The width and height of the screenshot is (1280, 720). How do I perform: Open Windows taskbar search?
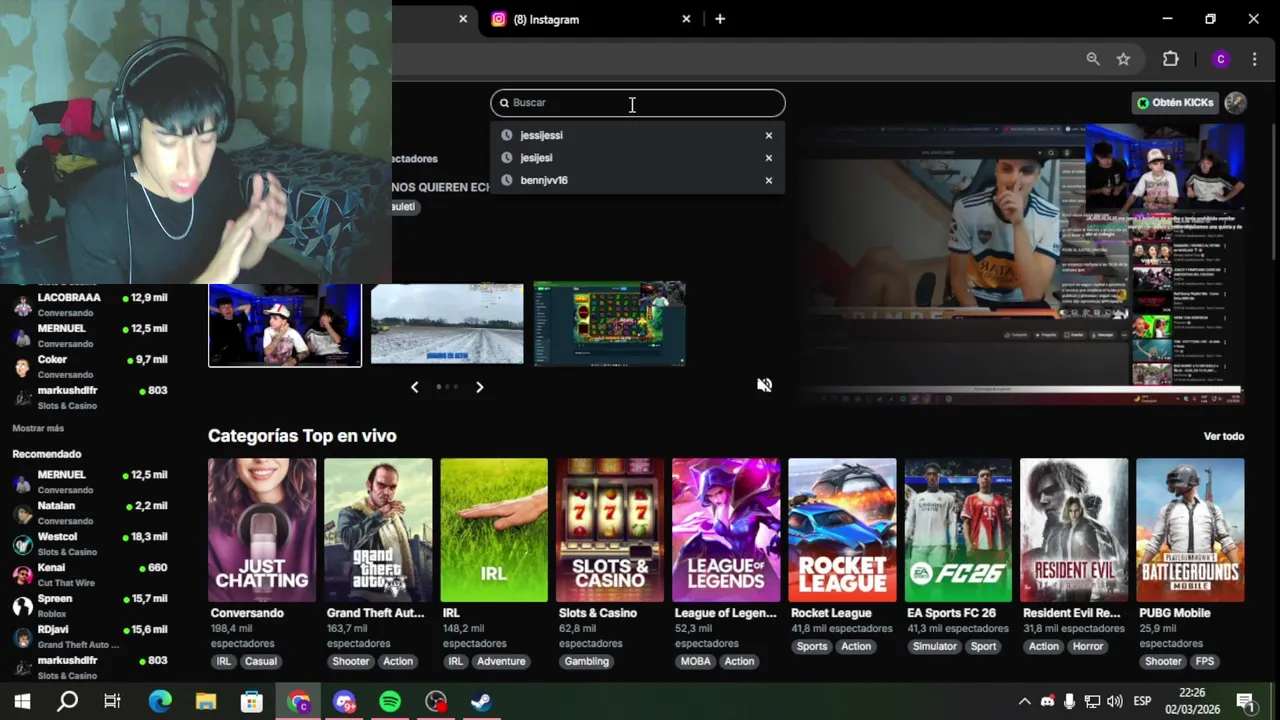click(67, 702)
